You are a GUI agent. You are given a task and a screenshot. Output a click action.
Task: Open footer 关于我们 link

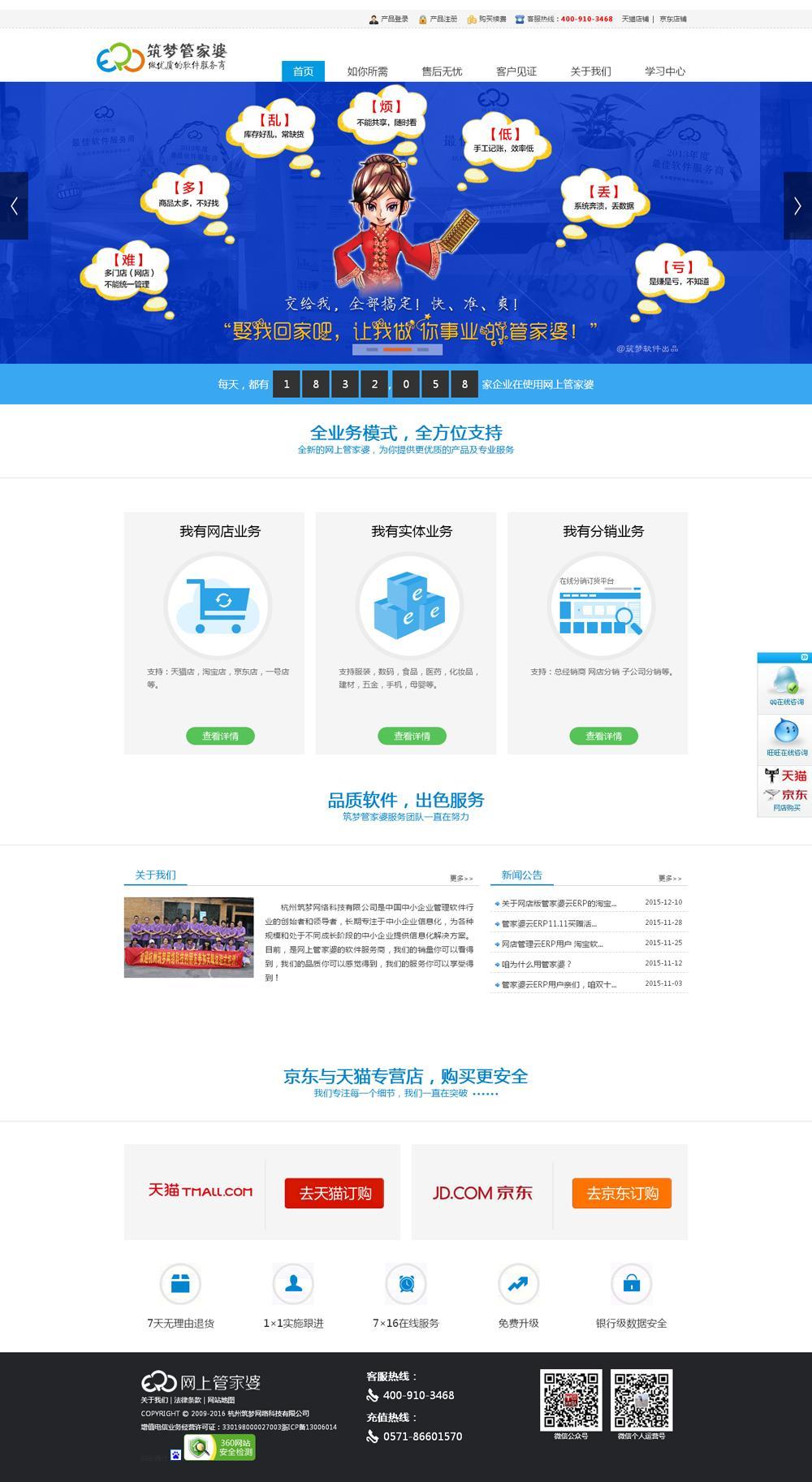[x=154, y=1400]
